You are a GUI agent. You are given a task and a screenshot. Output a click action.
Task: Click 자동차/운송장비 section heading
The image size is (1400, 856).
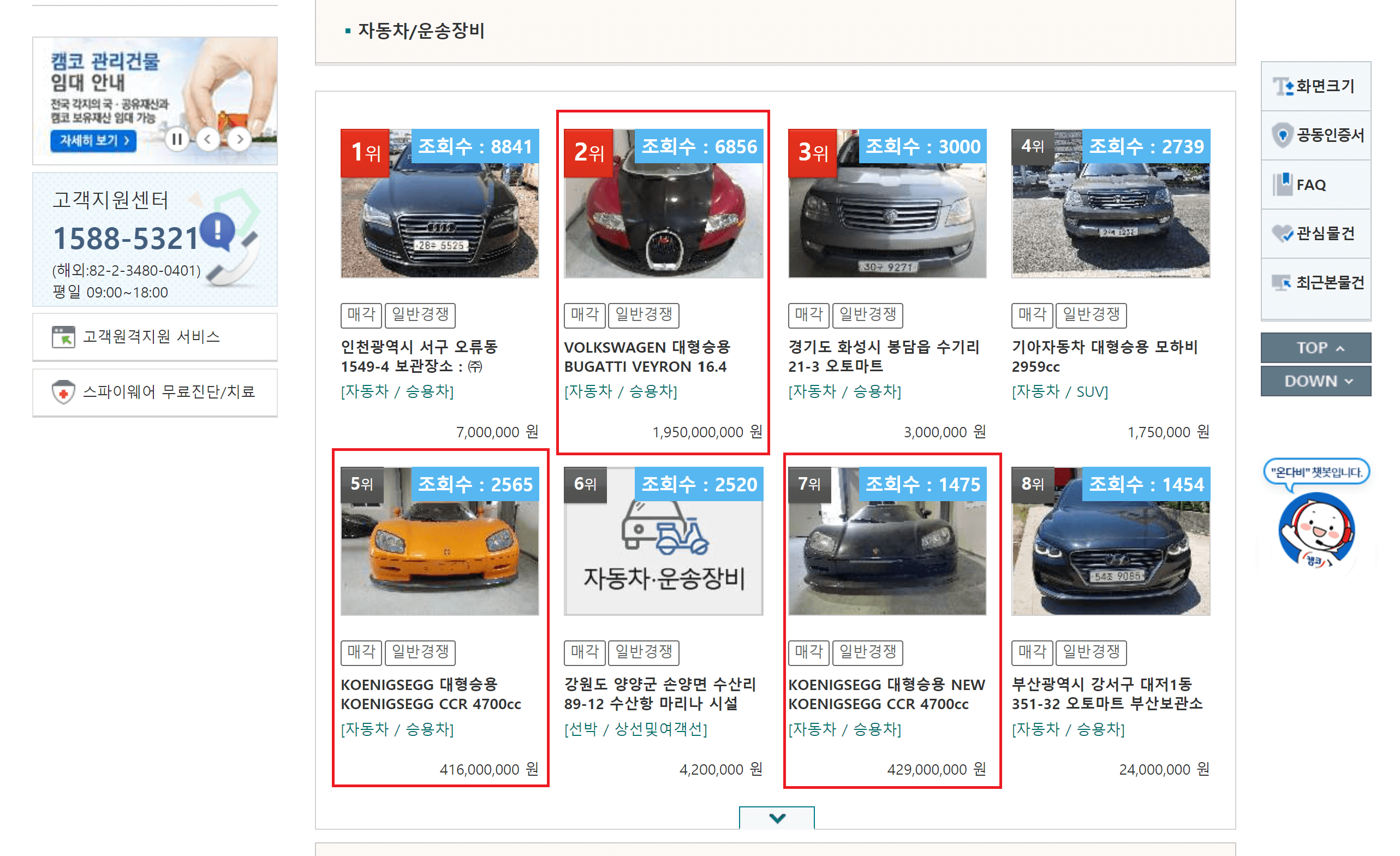421,31
